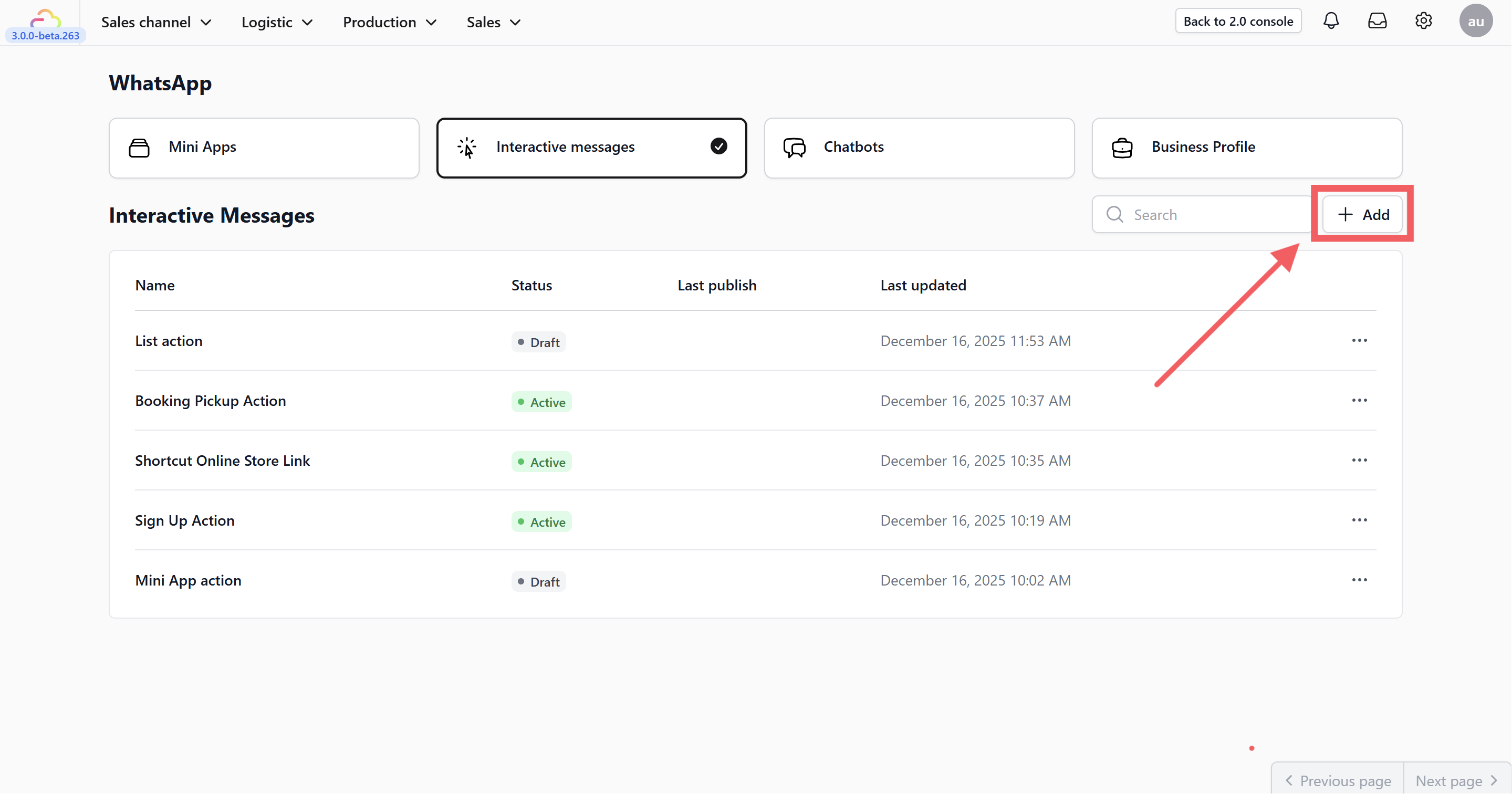Click the date December 16, 2025 10:02 AM
The image size is (1512, 794).
pos(975,580)
